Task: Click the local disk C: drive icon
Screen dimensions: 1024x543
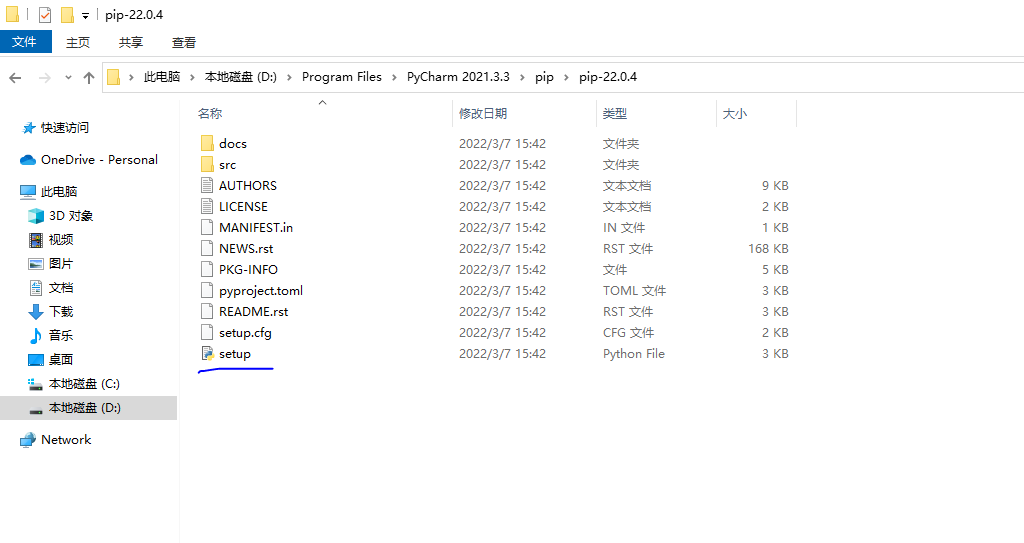Action: [x=35, y=384]
